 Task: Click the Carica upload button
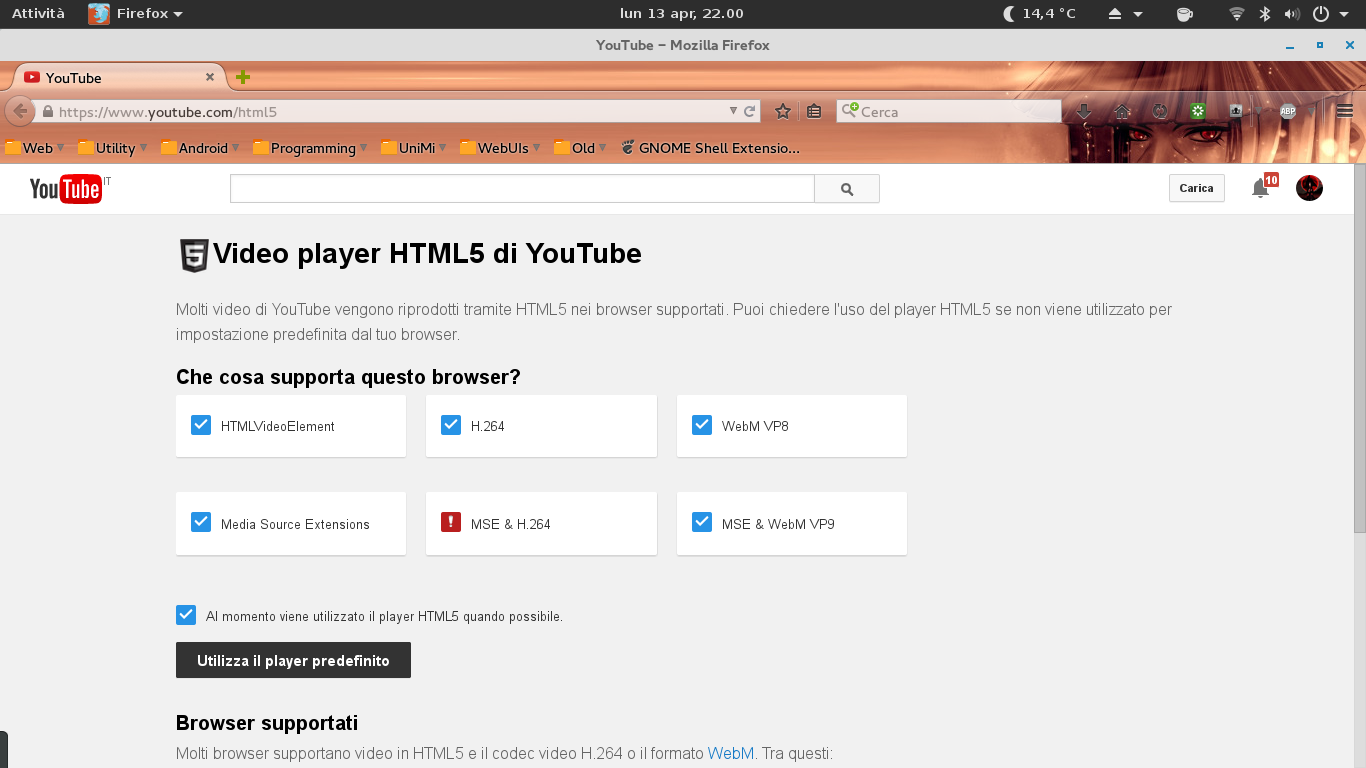(x=1197, y=188)
